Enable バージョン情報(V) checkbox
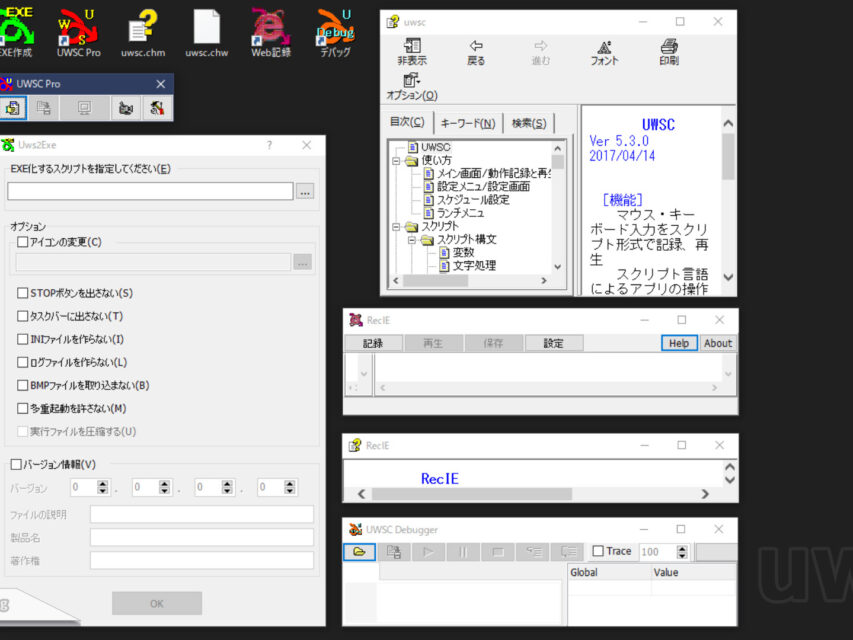This screenshot has width=853, height=640. 16,464
